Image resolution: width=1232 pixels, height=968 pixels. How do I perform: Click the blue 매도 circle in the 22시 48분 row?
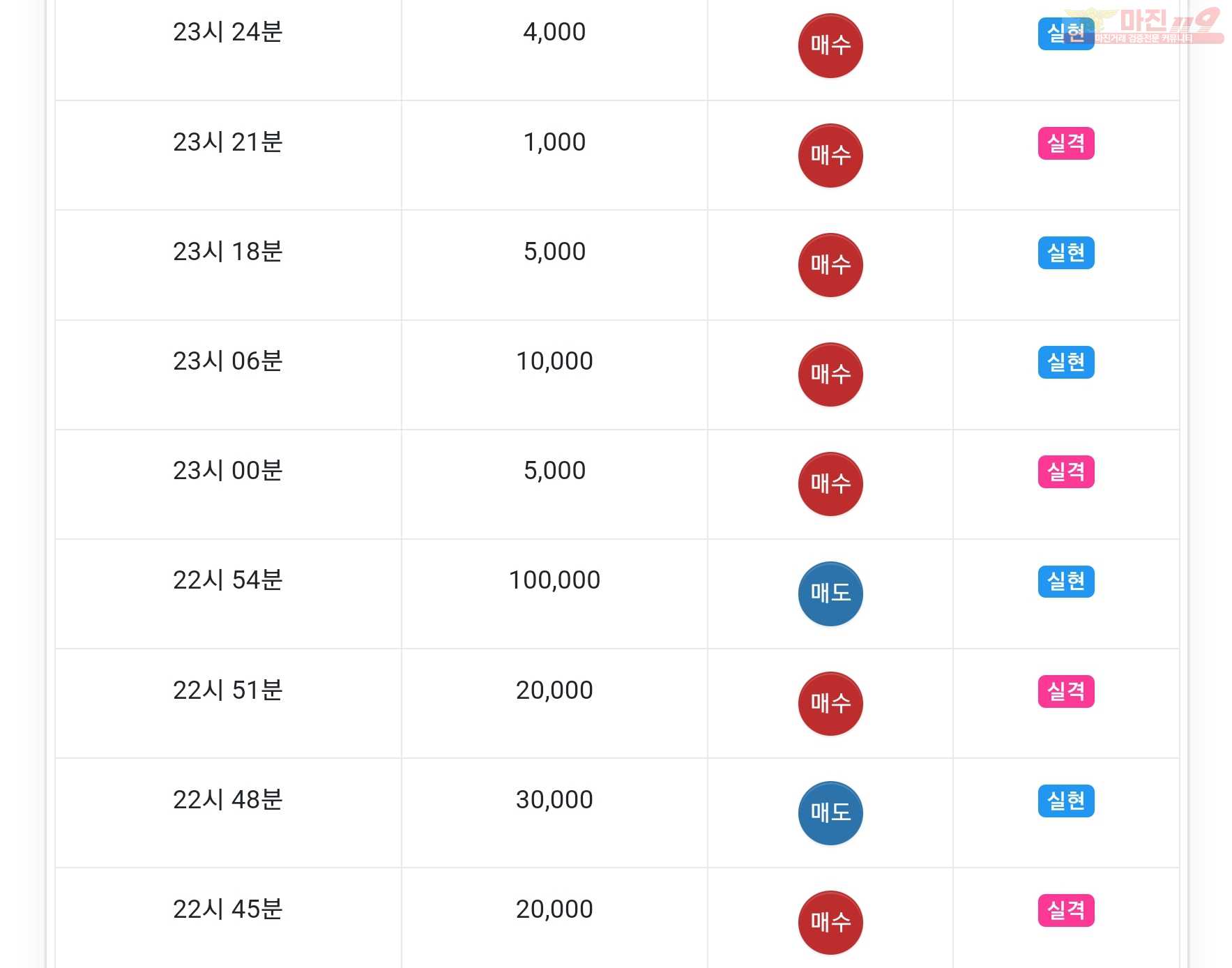[830, 813]
